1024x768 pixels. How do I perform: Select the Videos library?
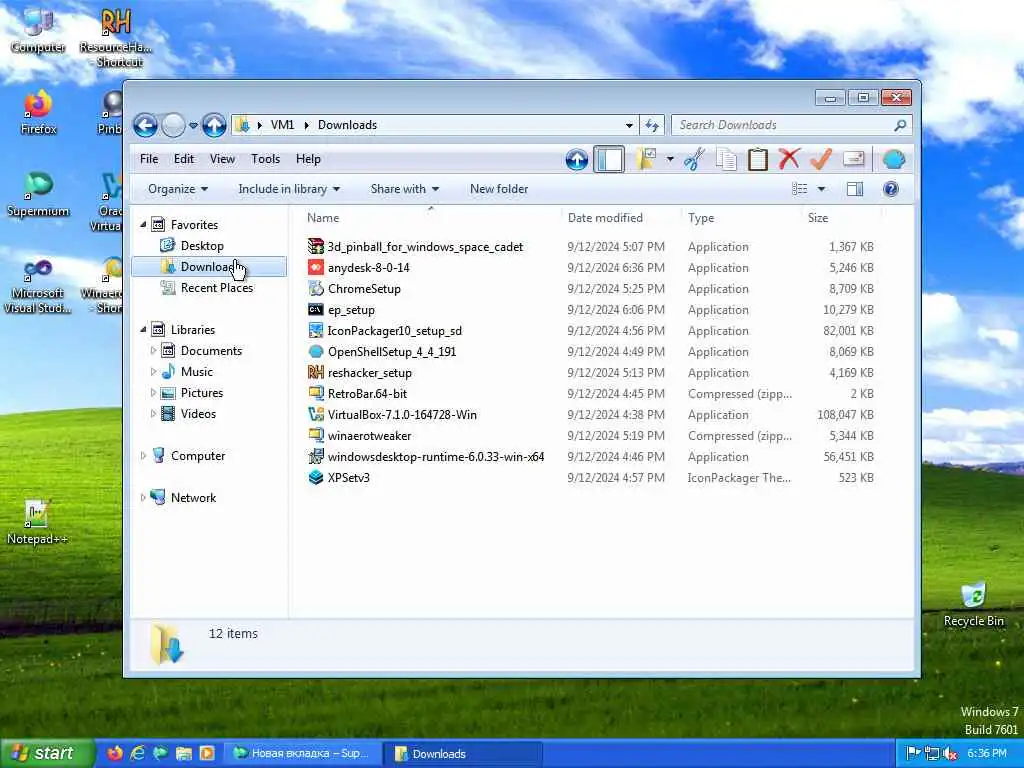[x=198, y=413]
